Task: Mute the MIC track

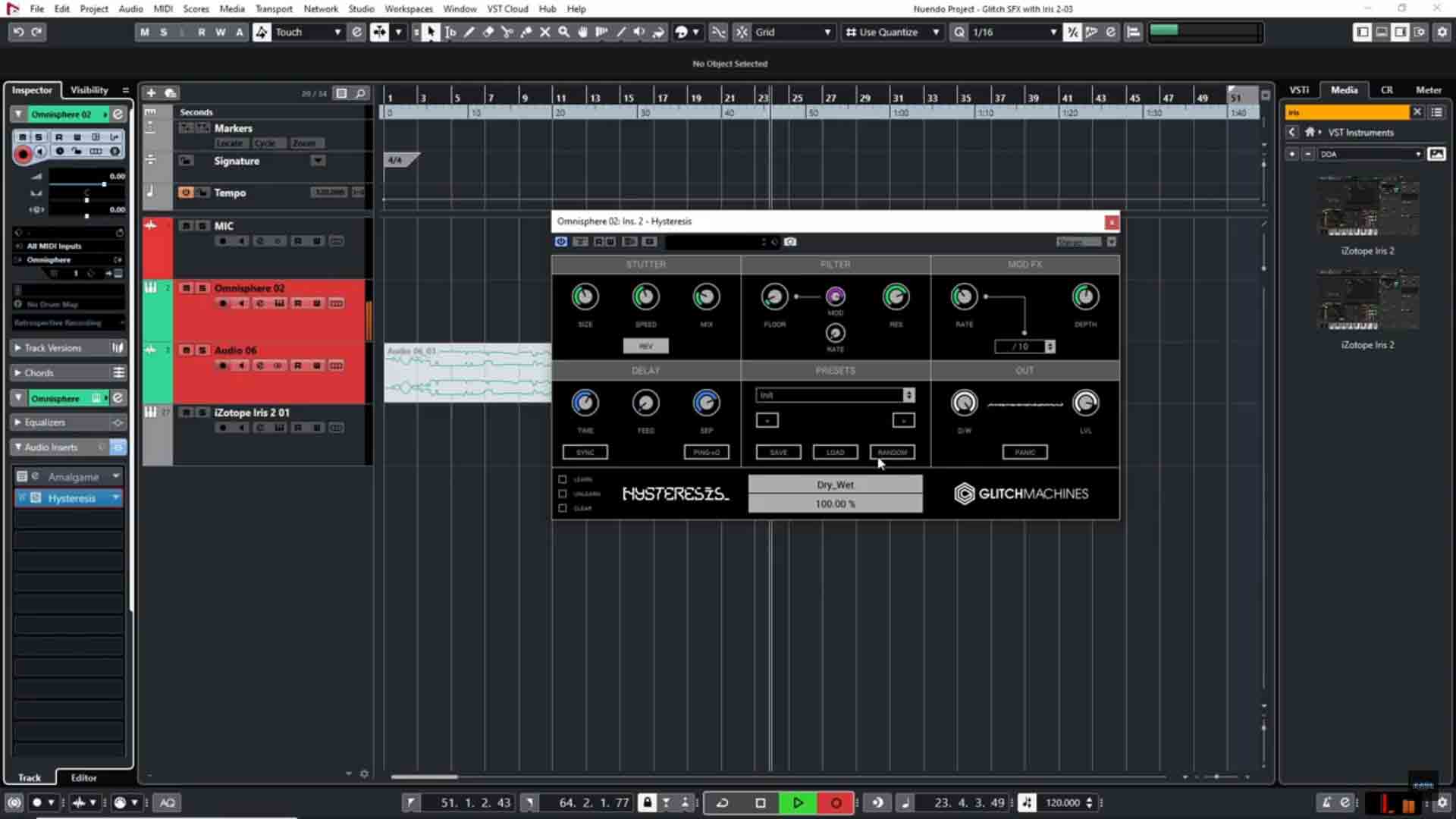Action: [186, 226]
